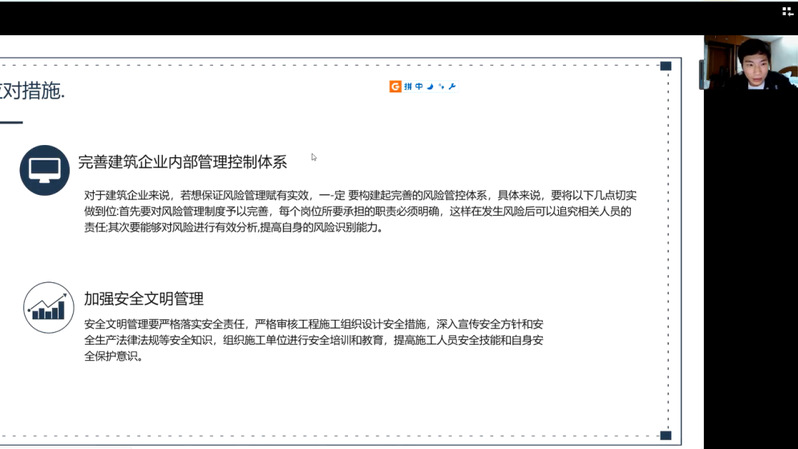Toggle the 拼 pinyin mode button
Screen dimensions: 798x449
(x=408, y=87)
